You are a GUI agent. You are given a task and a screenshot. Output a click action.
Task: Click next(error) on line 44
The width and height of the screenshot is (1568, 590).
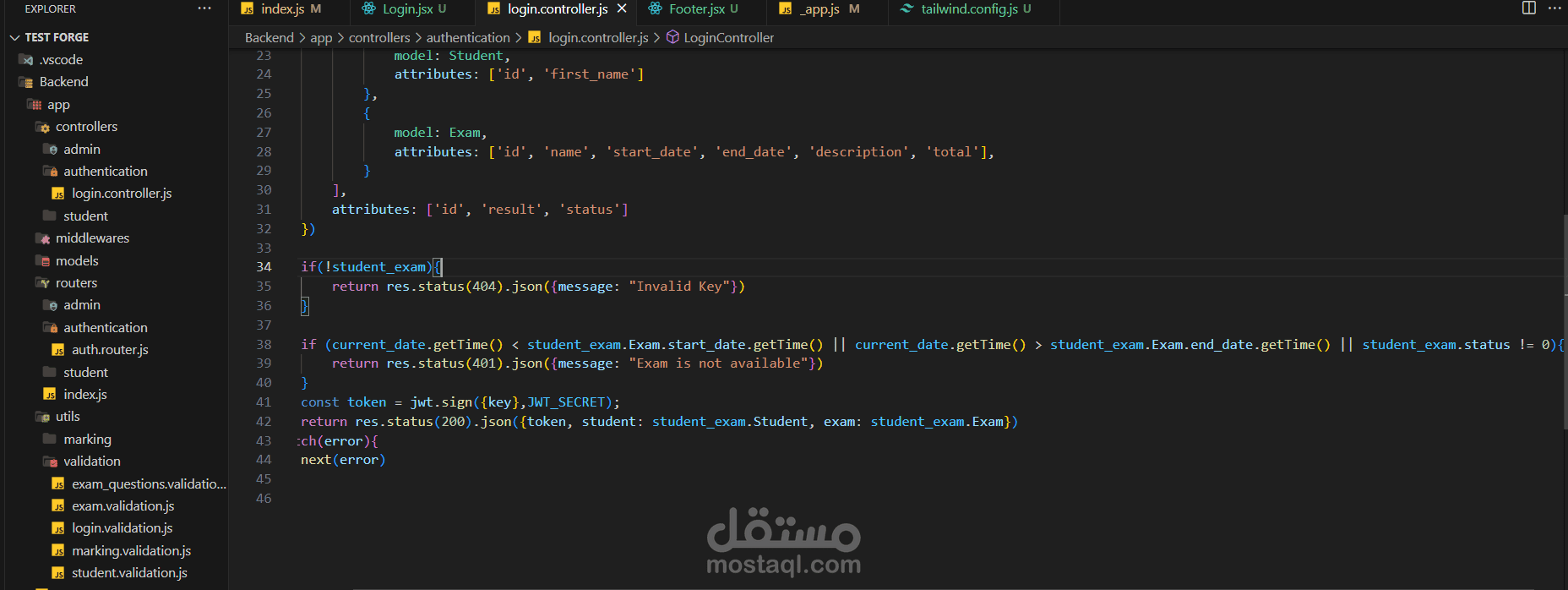(x=343, y=460)
